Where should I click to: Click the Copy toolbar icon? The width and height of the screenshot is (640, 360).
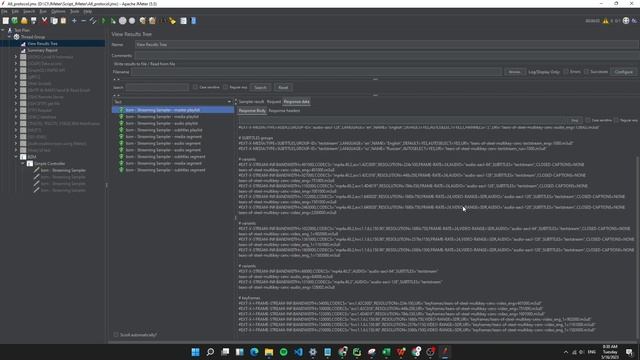(54, 20)
